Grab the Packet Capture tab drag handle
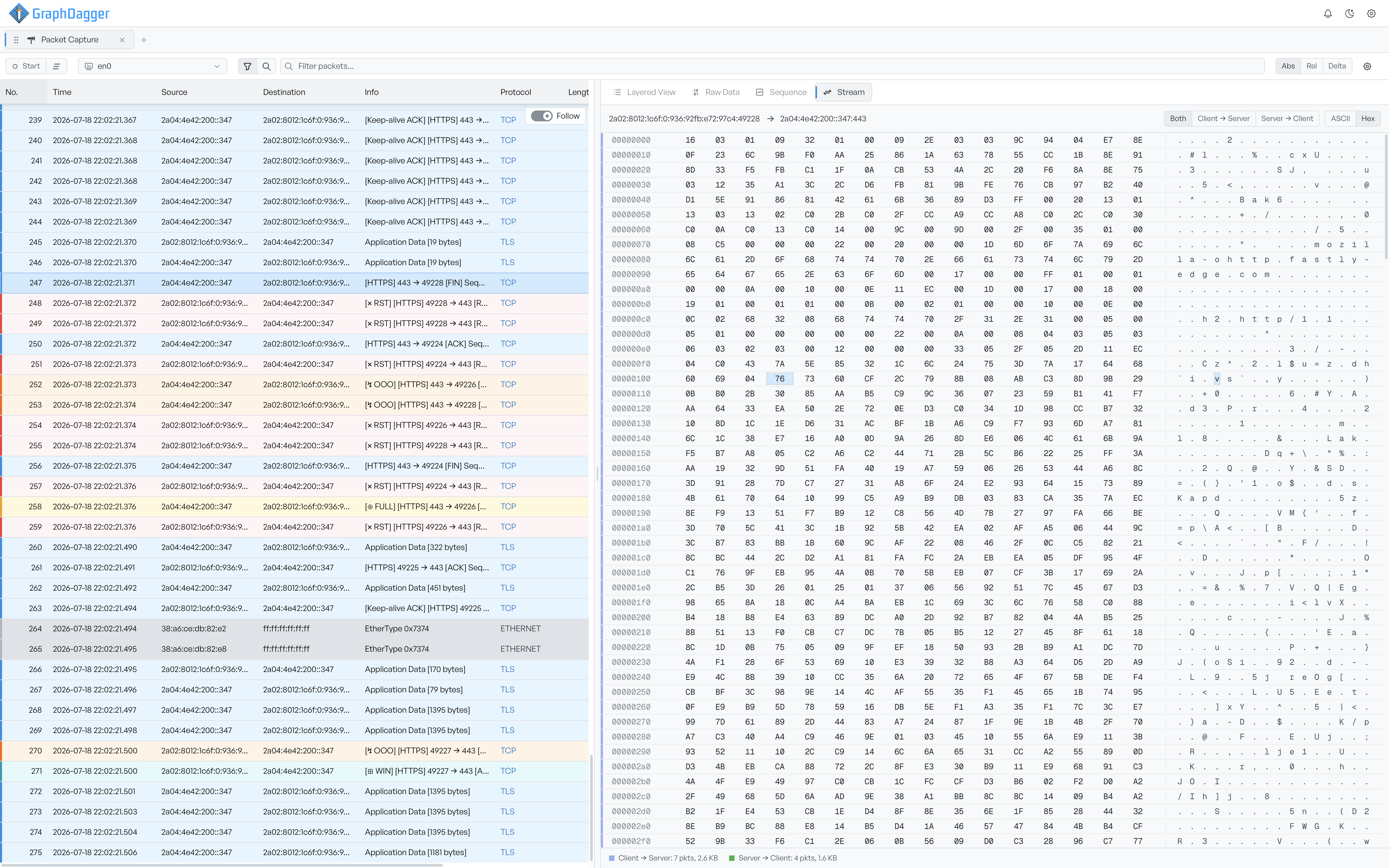1389x868 pixels. point(16,40)
